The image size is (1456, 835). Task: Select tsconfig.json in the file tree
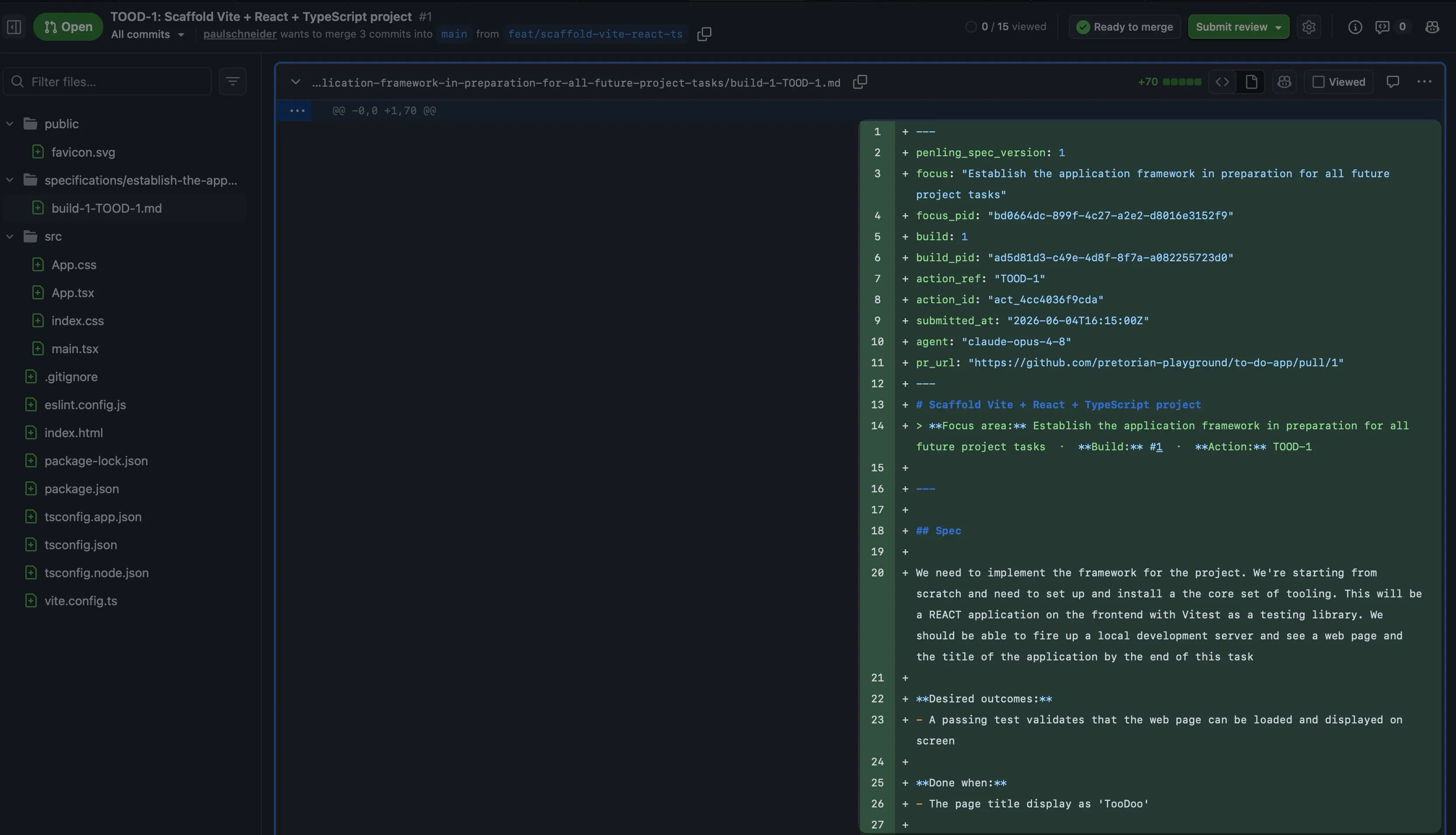tap(81, 545)
